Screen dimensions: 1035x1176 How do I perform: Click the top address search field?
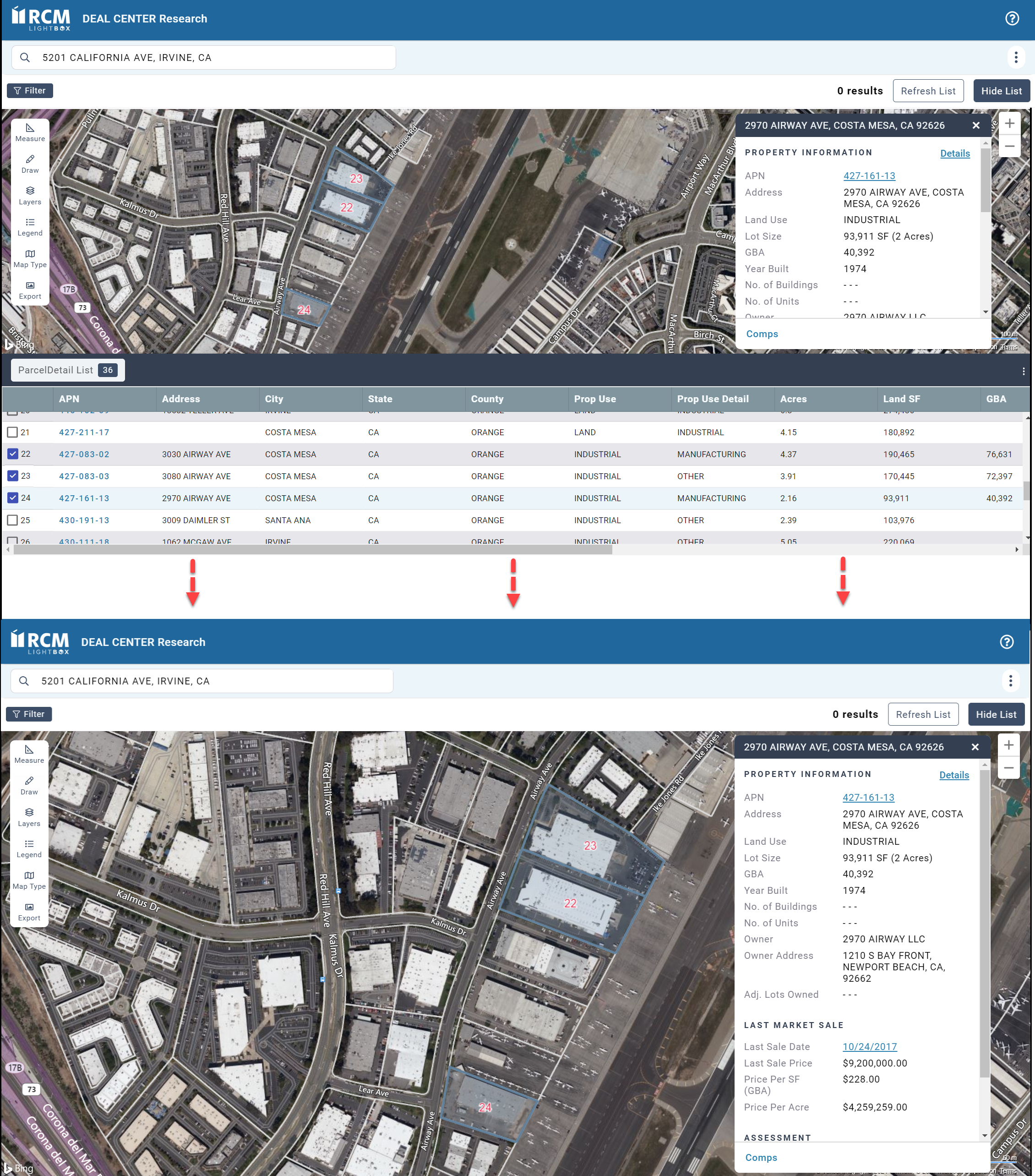(213, 58)
